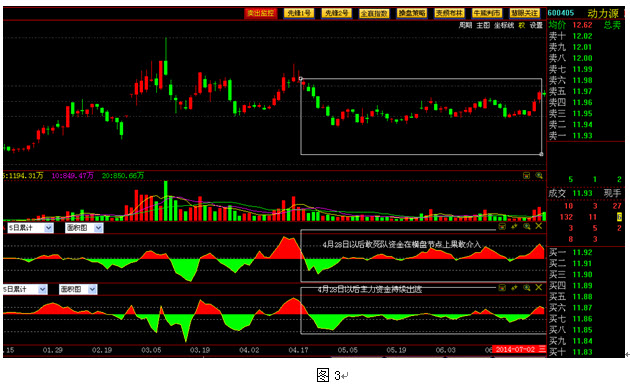Open the window icon in the volume panel

[526, 176]
